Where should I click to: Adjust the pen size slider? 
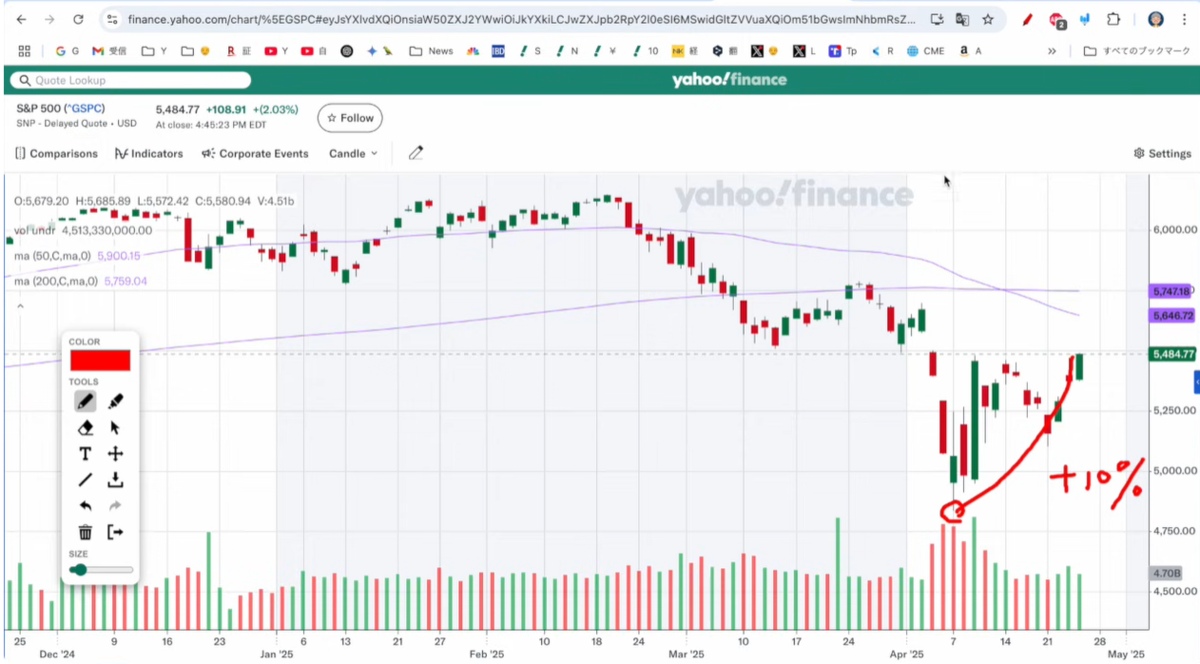click(x=101, y=569)
